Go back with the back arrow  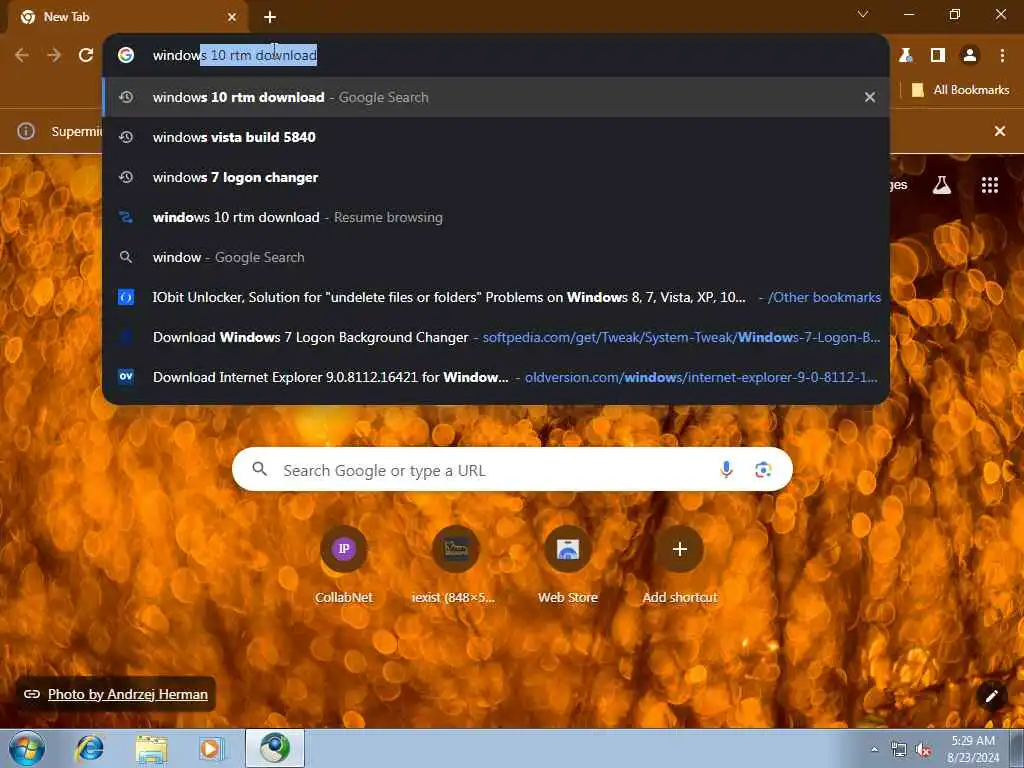(x=22, y=56)
